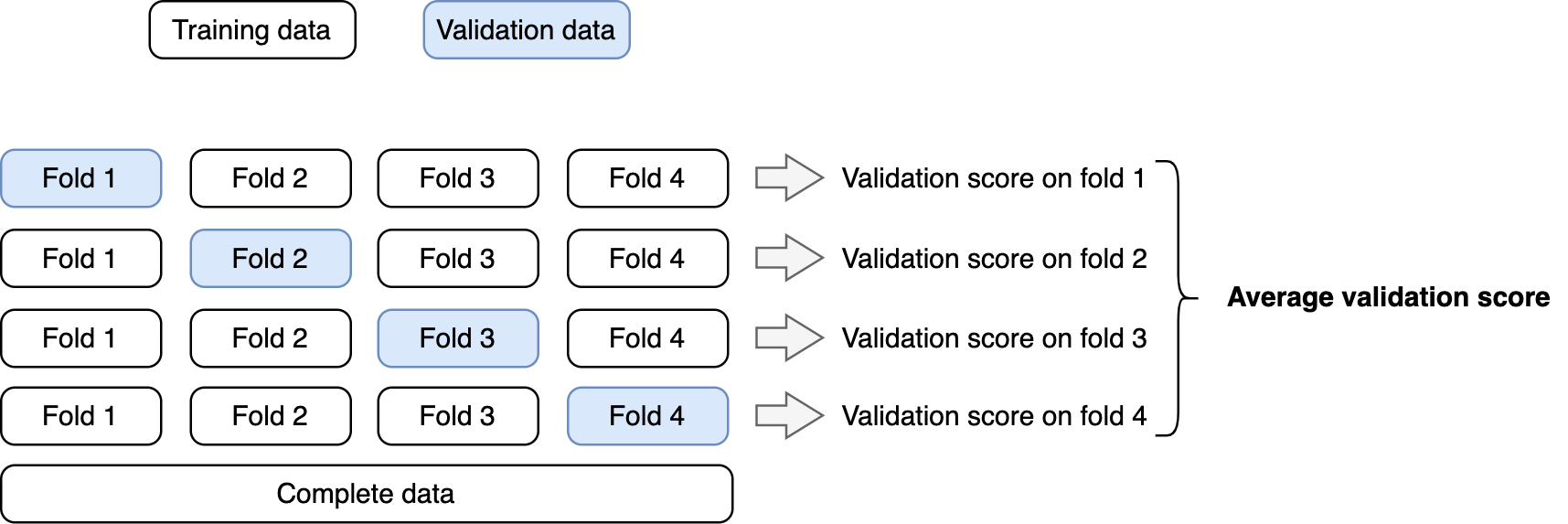
Task: Click the "Validation score on fold 1" text
Action: pos(993,178)
